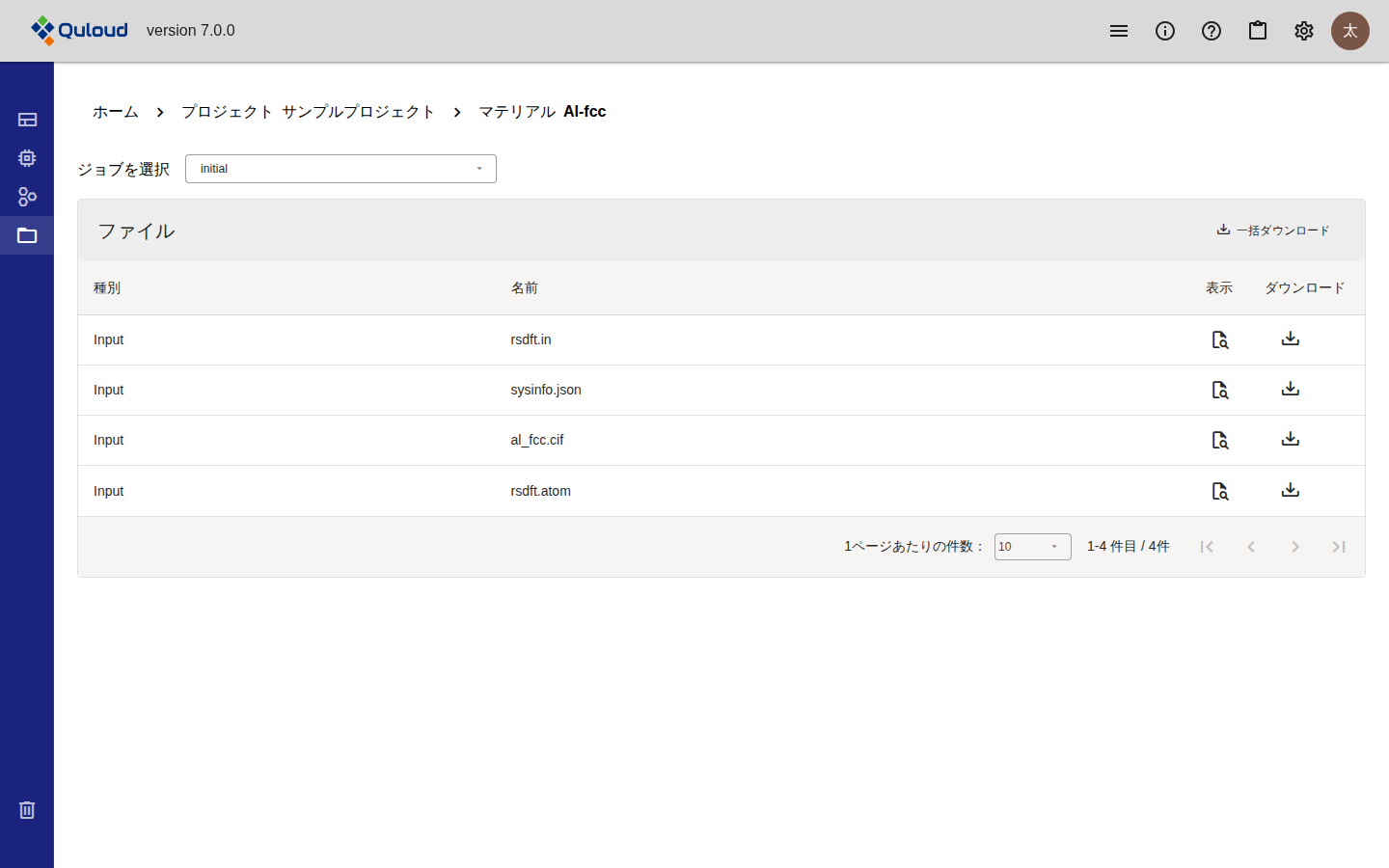1389x868 pixels.
Task: Click the Quloud logo
Action: 79,31
